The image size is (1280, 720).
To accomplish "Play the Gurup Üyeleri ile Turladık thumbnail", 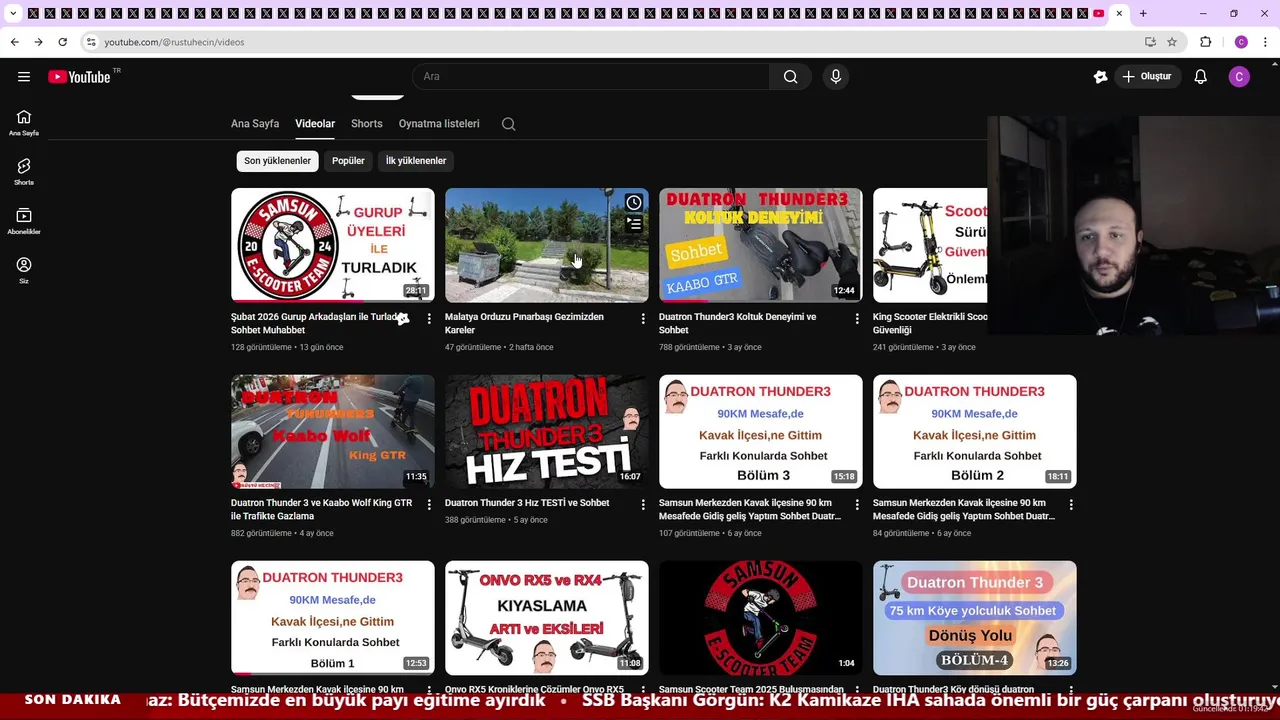I will click(333, 245).
